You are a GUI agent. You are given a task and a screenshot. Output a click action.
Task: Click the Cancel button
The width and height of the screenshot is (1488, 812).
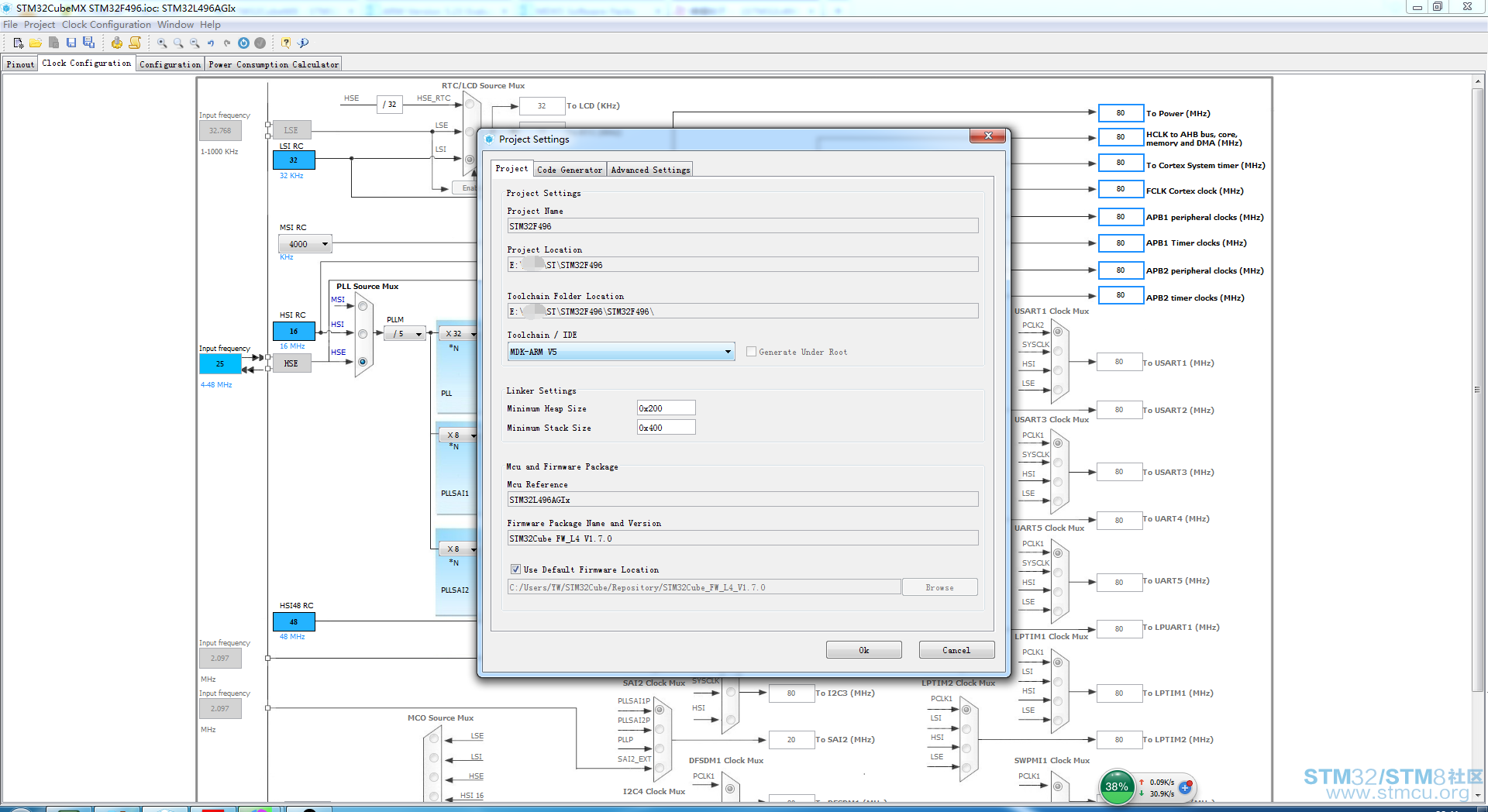[x=956, y=650]
